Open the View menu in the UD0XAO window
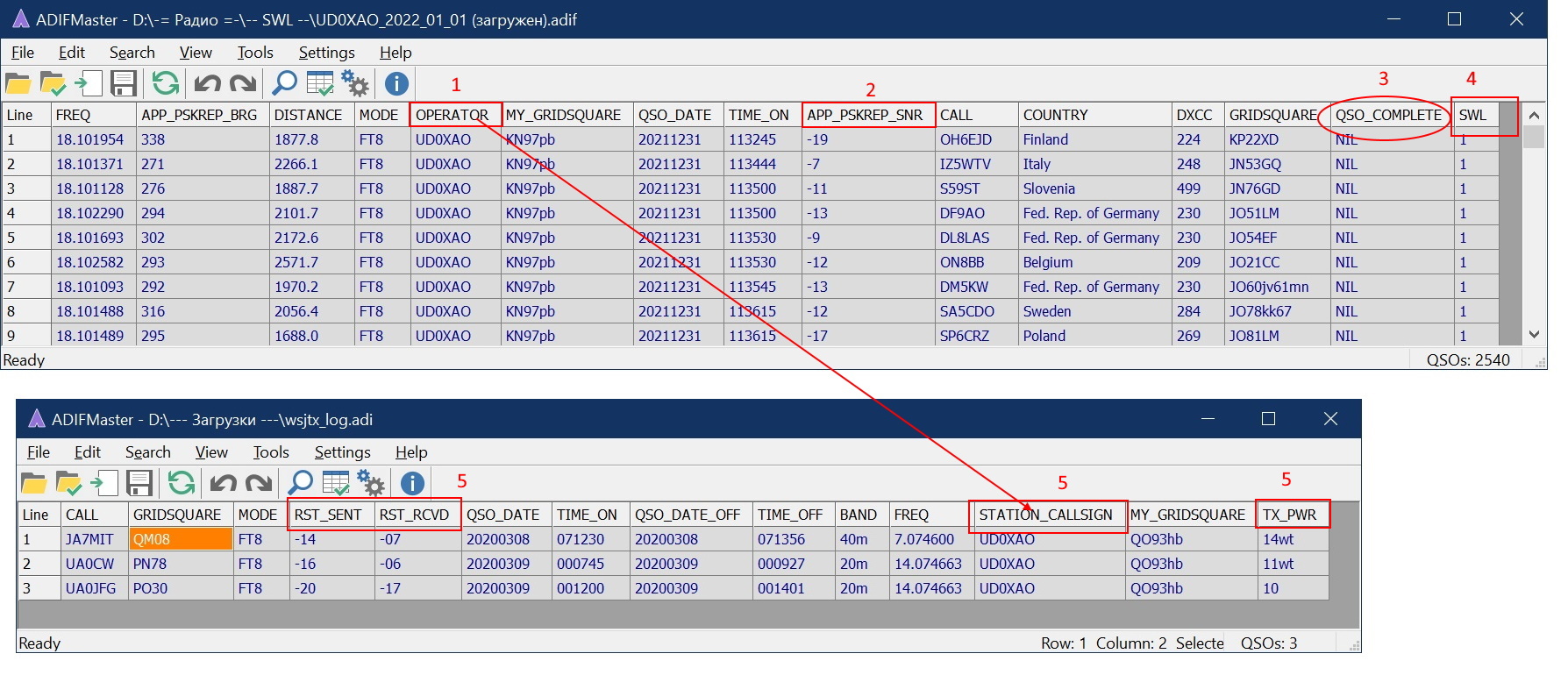Viewport: 1568px width, 675px height. pyautogui.click(x=196, y=53)
